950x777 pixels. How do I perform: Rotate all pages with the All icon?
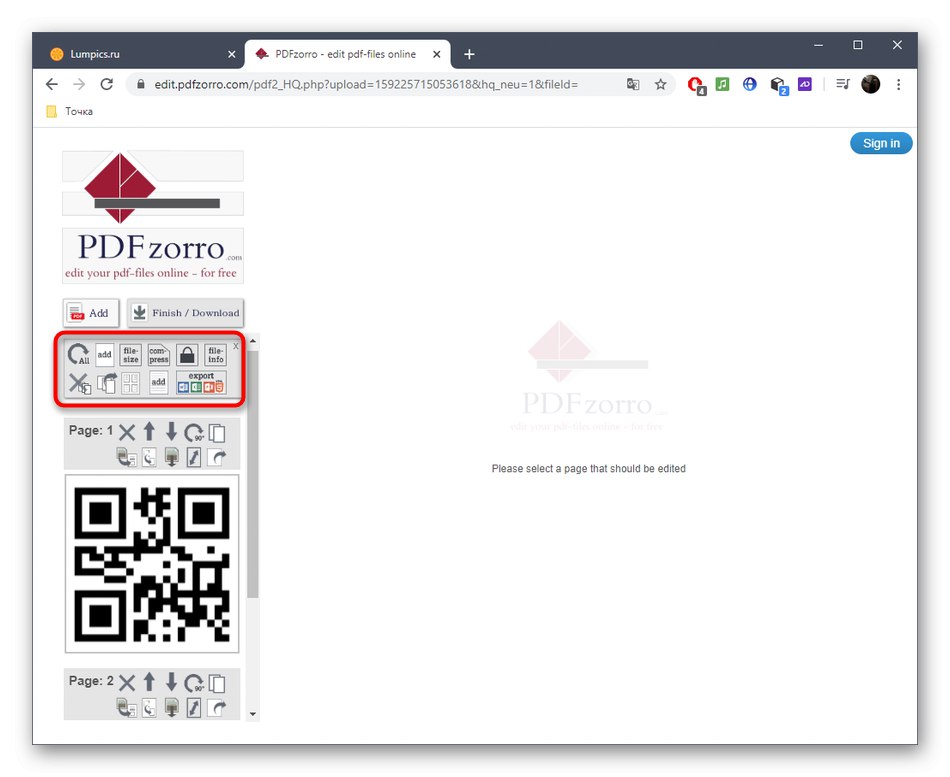click(x=78, y=354)
